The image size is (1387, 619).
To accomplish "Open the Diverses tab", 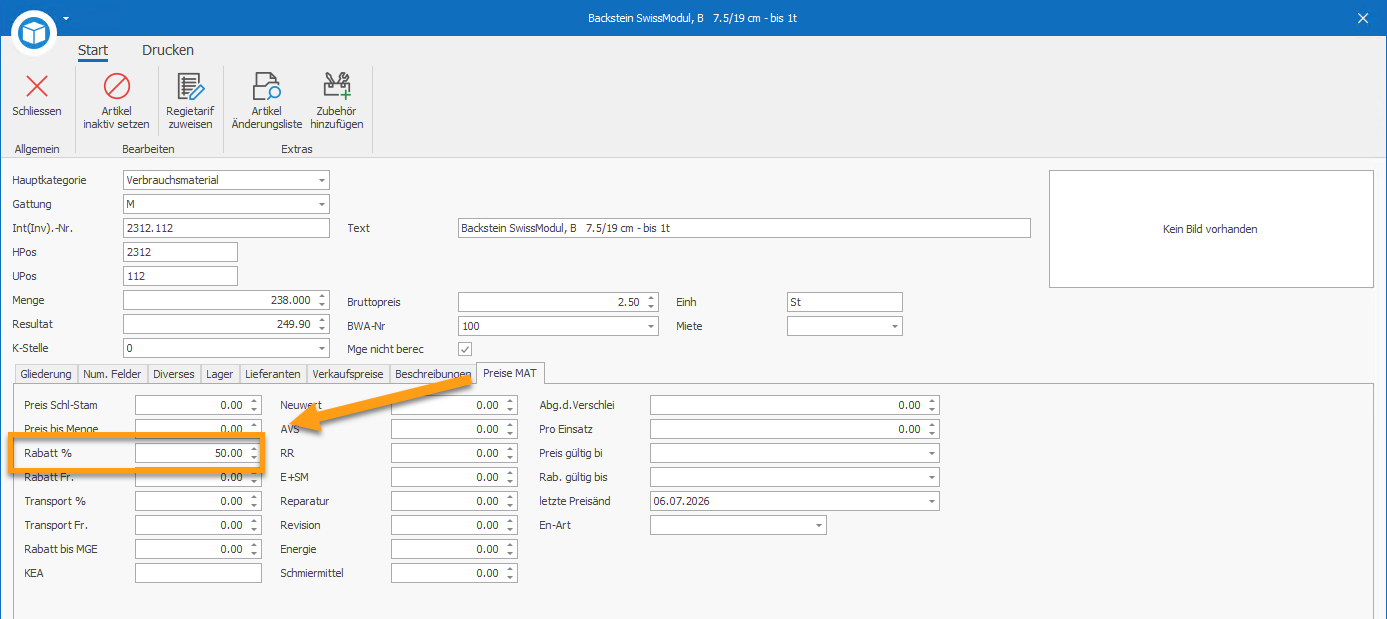I will point(174,374).
